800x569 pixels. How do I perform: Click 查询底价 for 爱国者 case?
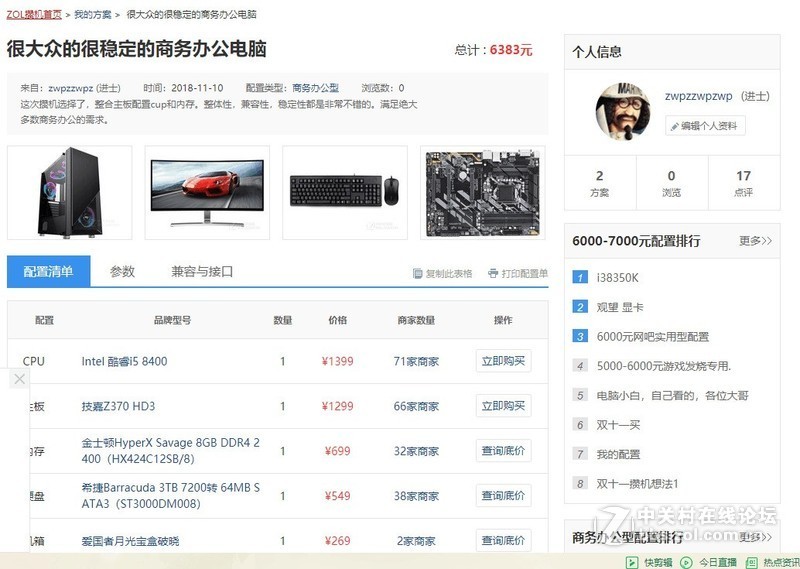504,540
